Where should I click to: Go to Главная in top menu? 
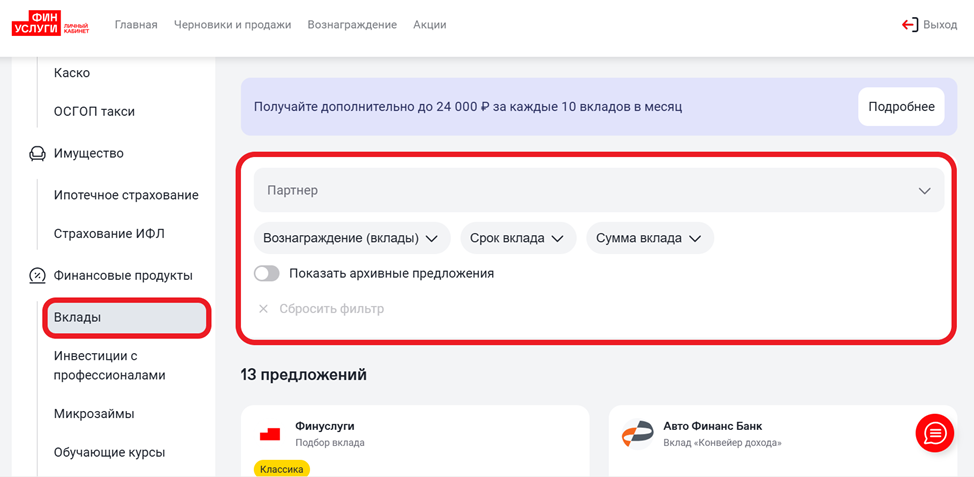pyautogui.click(x=136, y=25)
